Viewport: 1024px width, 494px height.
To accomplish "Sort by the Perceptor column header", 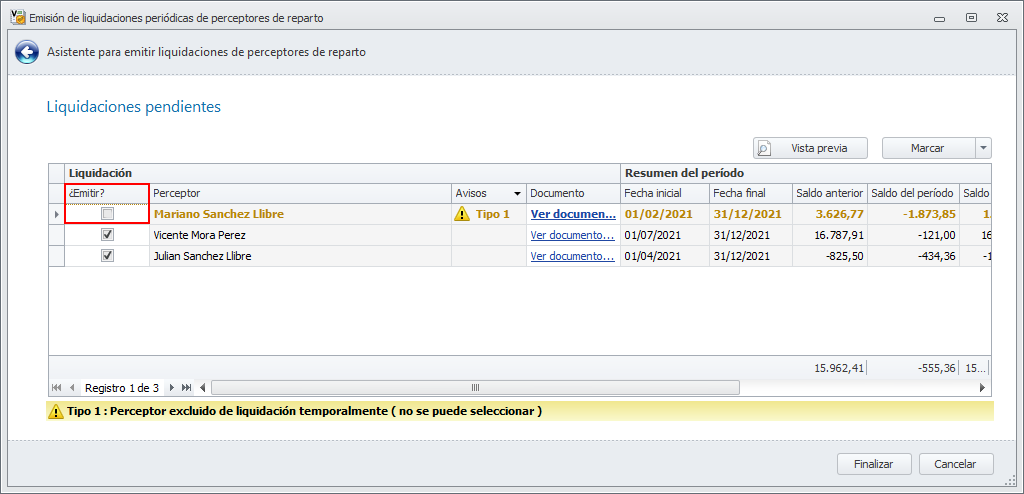I will click(x=300, y=193).
